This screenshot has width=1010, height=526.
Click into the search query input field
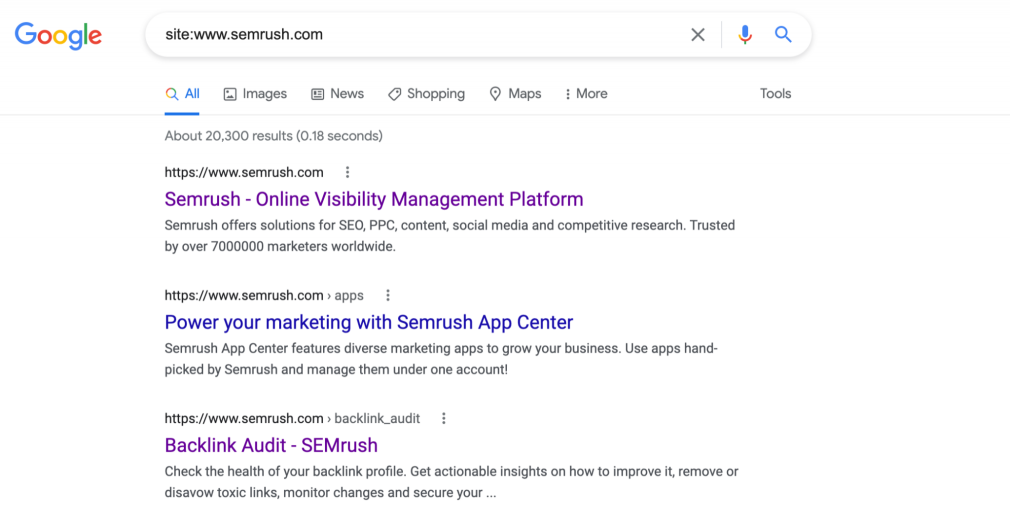[419, 35]
